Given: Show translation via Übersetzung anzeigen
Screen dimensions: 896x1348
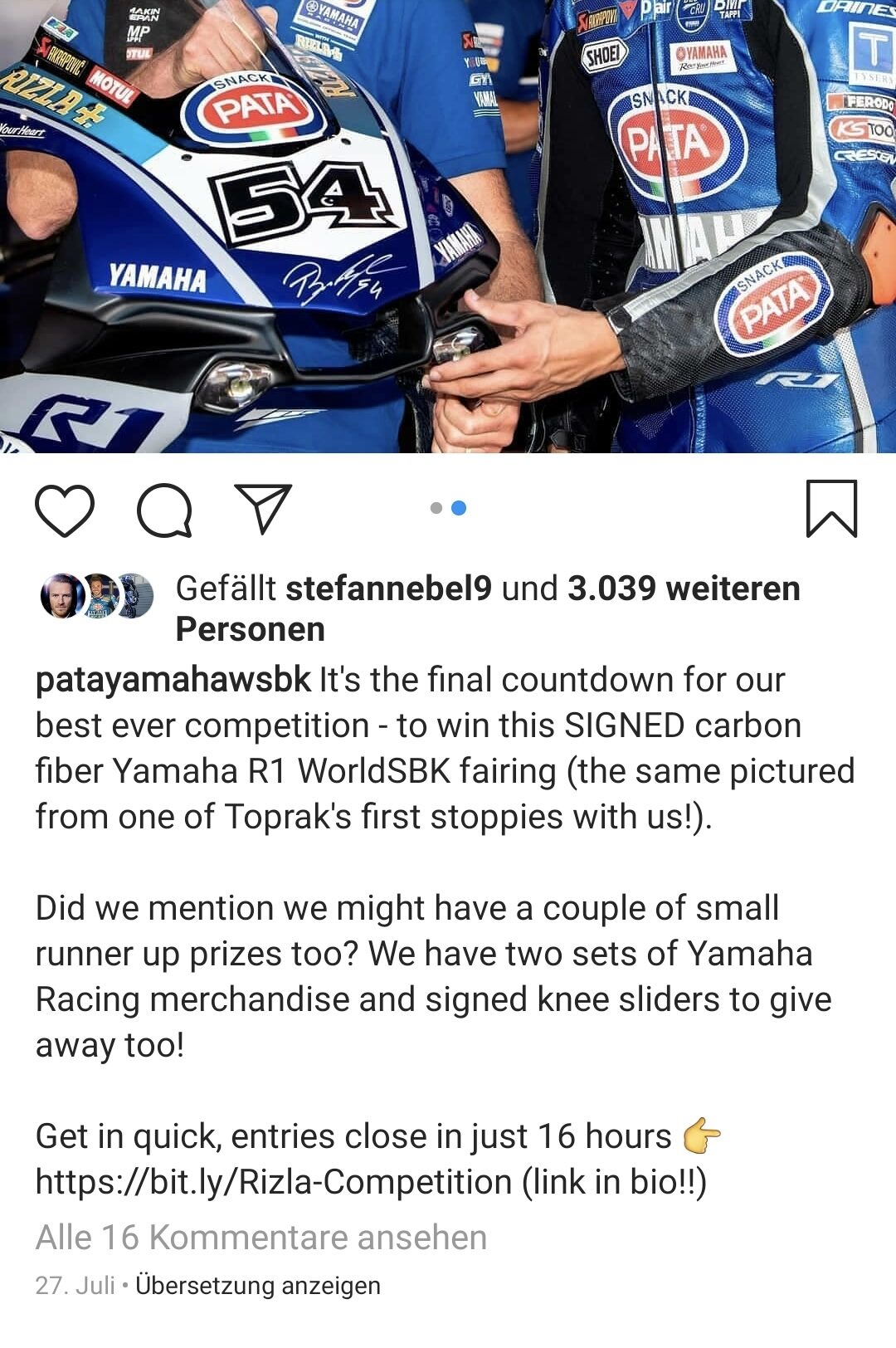Looking at the screenshot, I should (x=258, y=1286).
